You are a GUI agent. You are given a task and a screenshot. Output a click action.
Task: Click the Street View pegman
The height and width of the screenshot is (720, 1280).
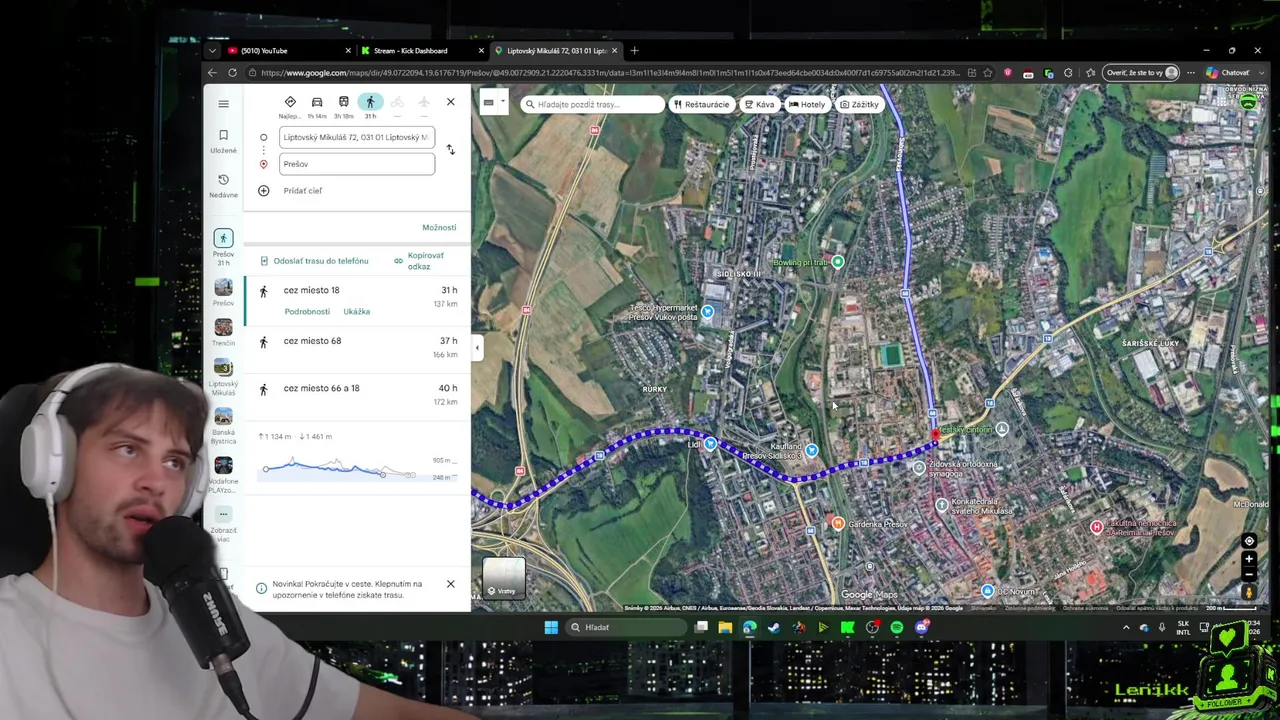pos(1249,593)
